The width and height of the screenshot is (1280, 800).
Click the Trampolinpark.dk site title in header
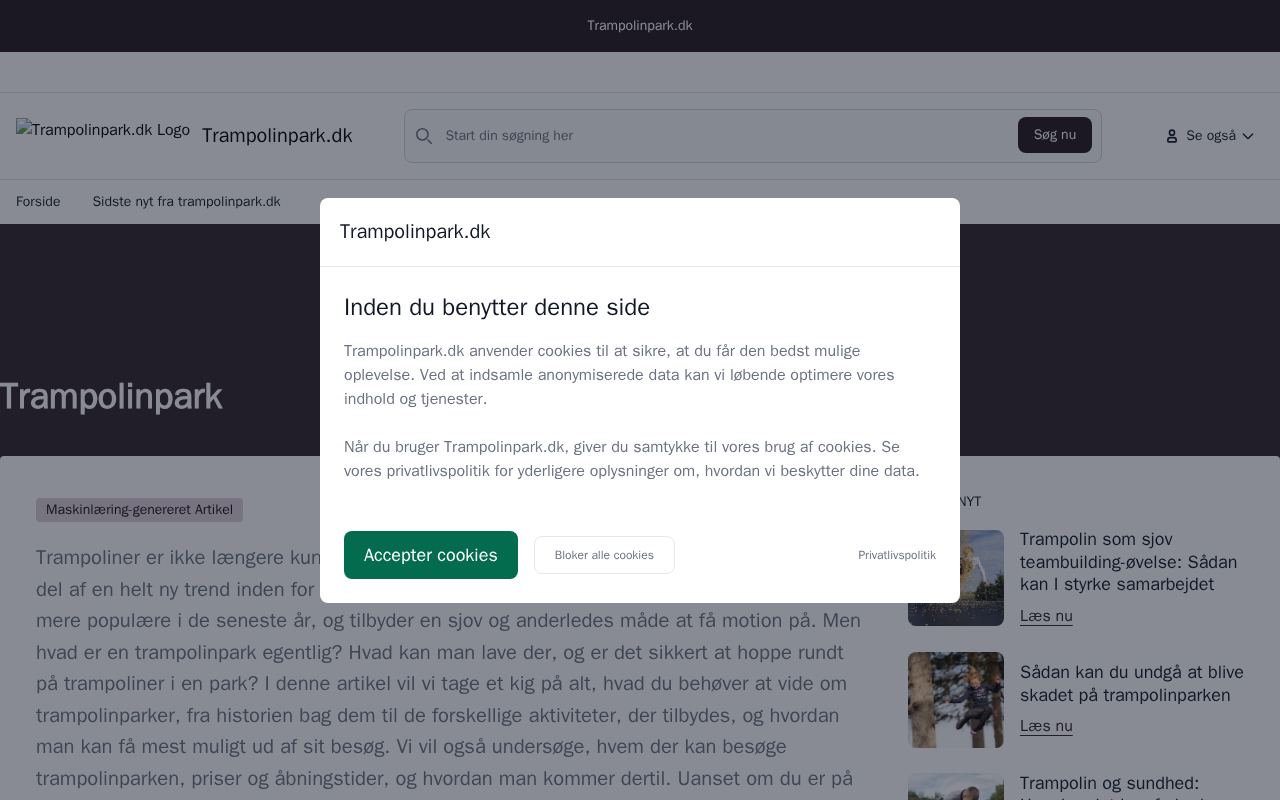point(277,136)
